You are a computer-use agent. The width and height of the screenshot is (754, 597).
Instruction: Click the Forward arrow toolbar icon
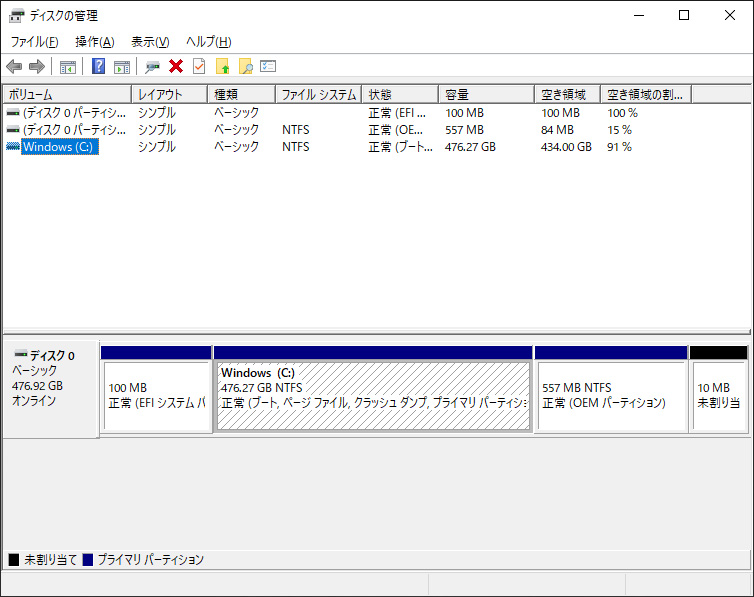click(37, 66)
